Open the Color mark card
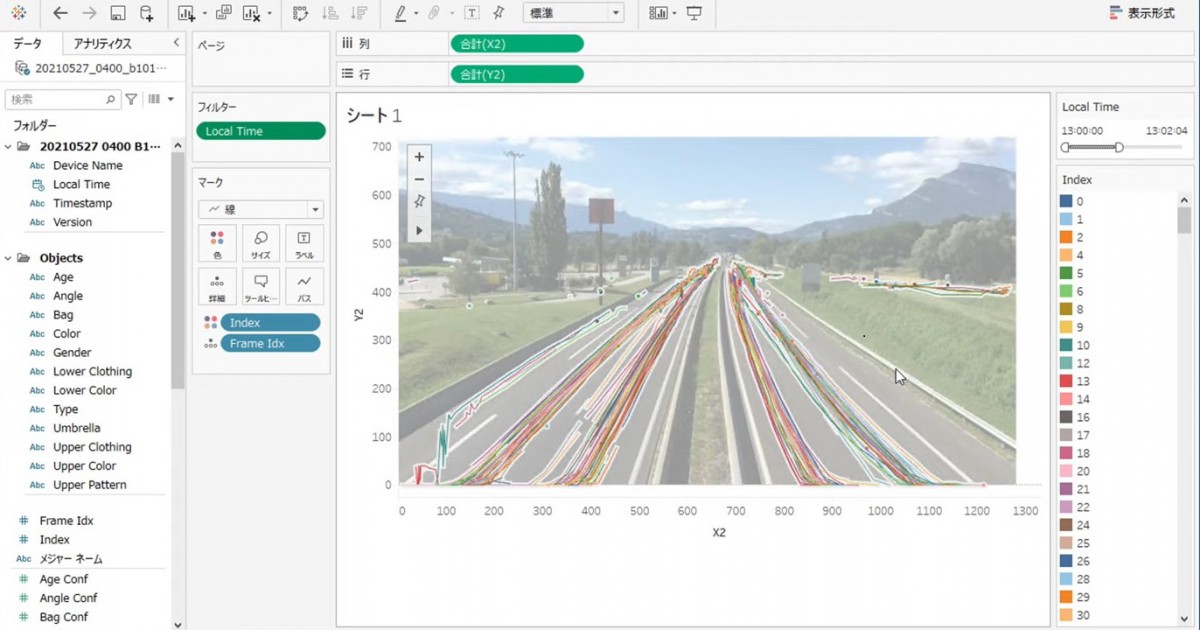Image resolution: width=1200 pixels, height=630 pixels. (217, 243)
